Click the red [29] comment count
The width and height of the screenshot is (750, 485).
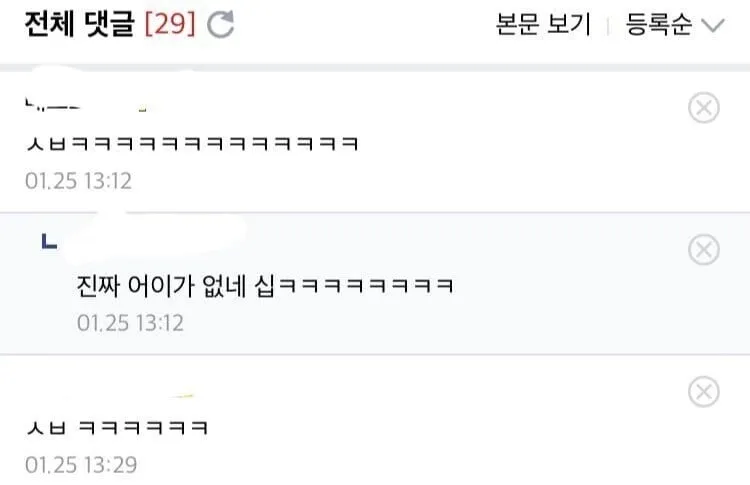[170, 24]
